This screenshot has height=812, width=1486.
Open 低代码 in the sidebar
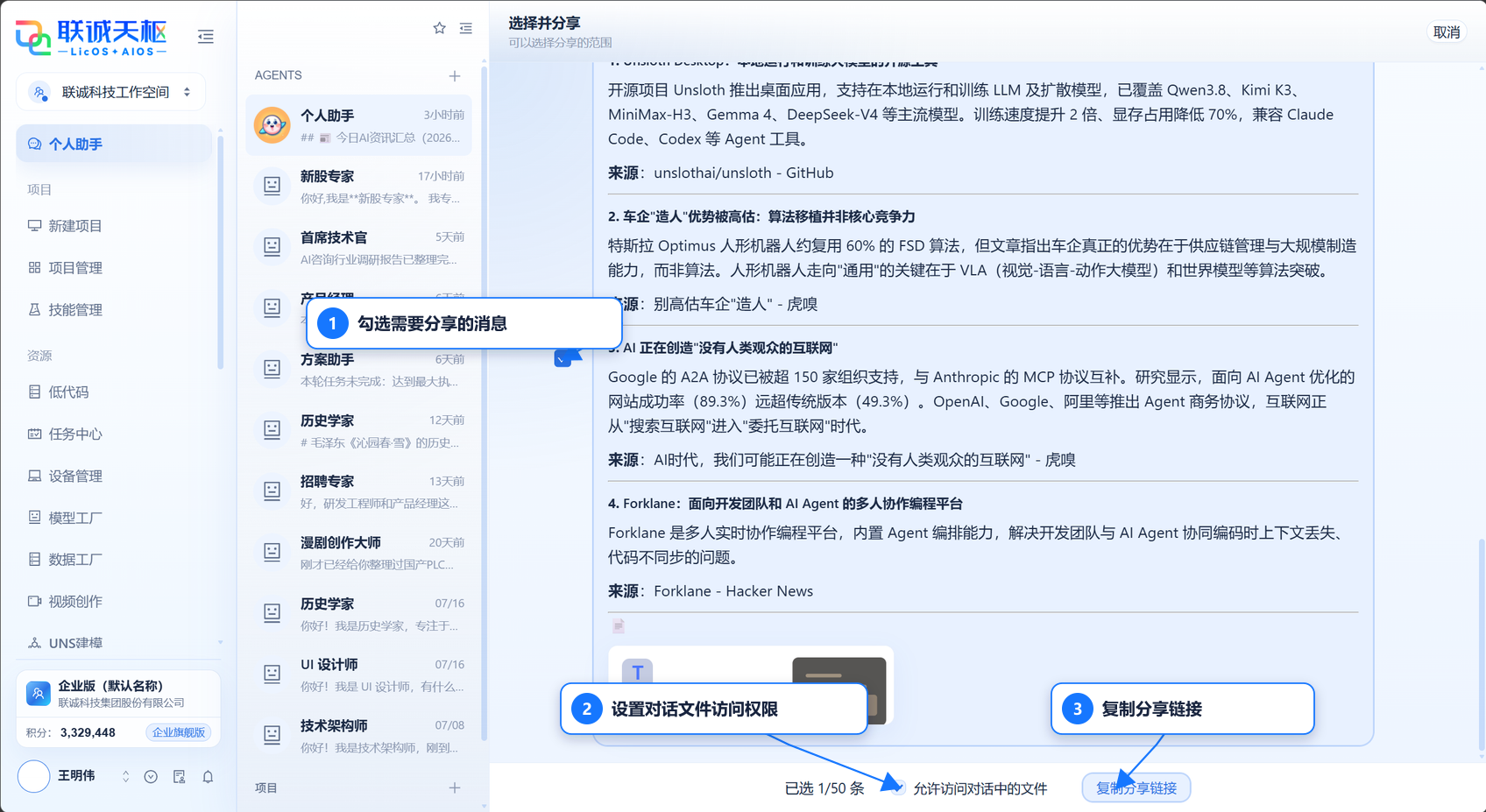point(114,392)
